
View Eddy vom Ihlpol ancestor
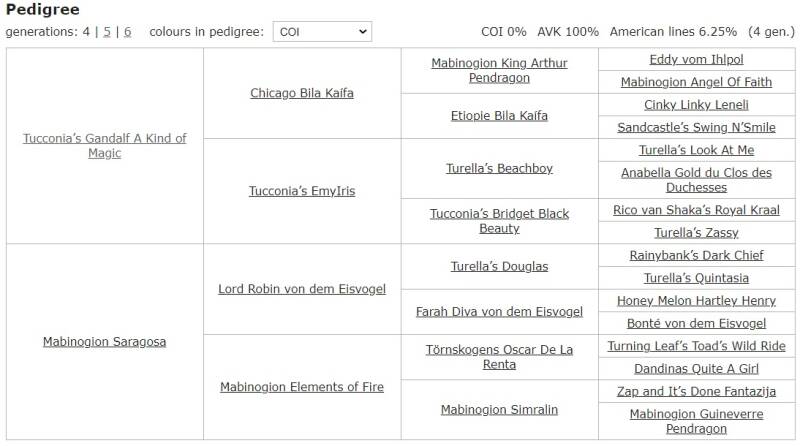coord(696,60)
